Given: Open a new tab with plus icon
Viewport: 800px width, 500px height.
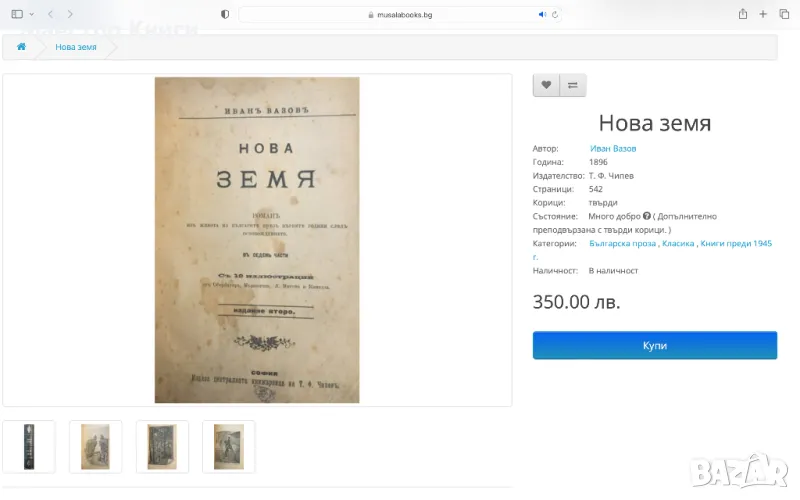Looking at the screenshot, I should [x=763, y=14].
